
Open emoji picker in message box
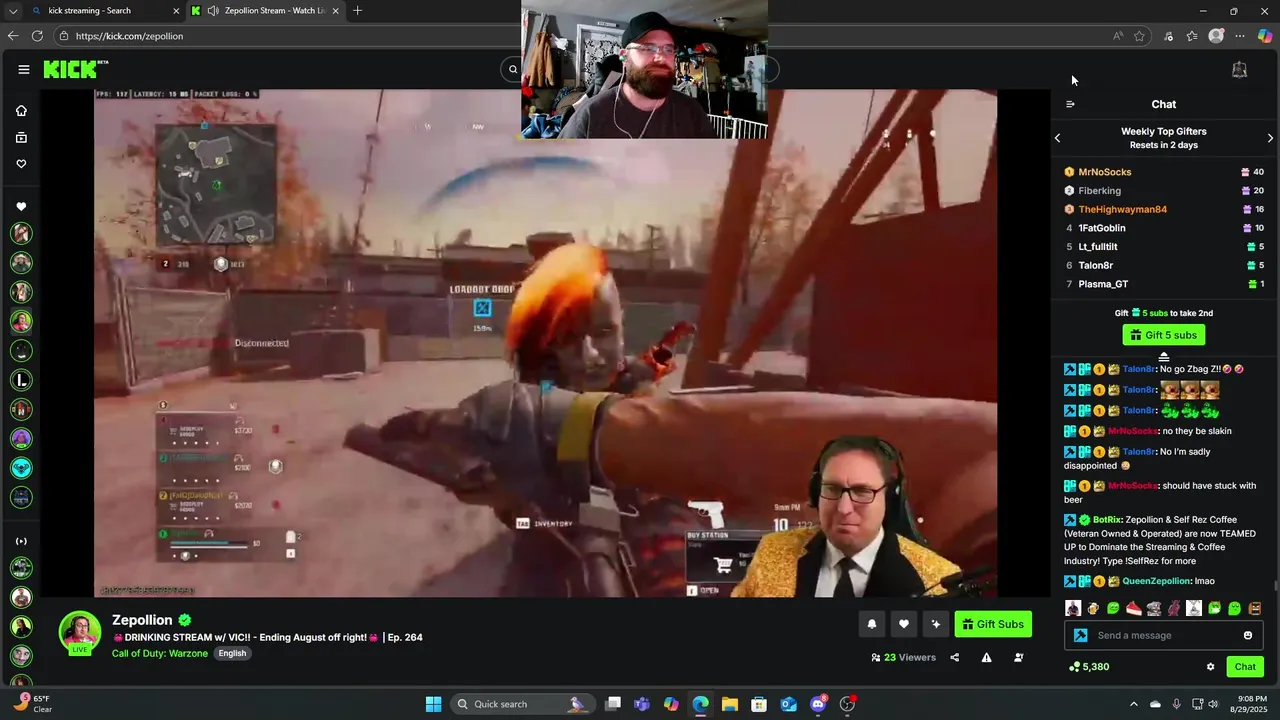[1247, 635]
